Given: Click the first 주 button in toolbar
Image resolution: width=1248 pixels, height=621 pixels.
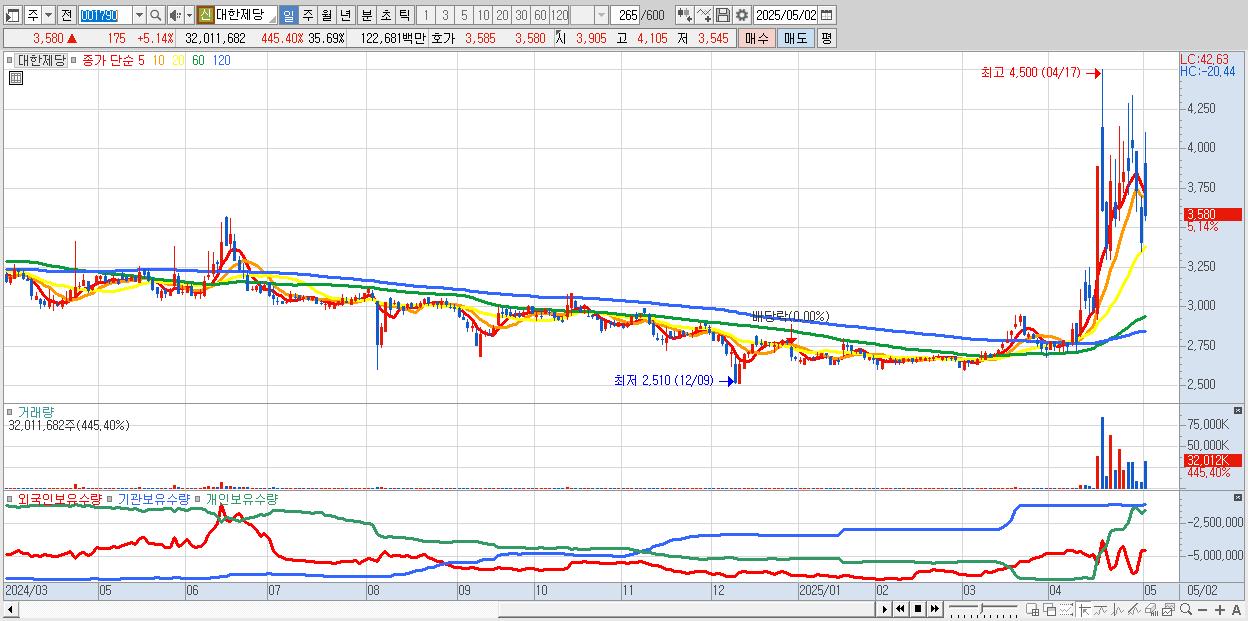Looking at the screenshot, I should coord(33,15).
